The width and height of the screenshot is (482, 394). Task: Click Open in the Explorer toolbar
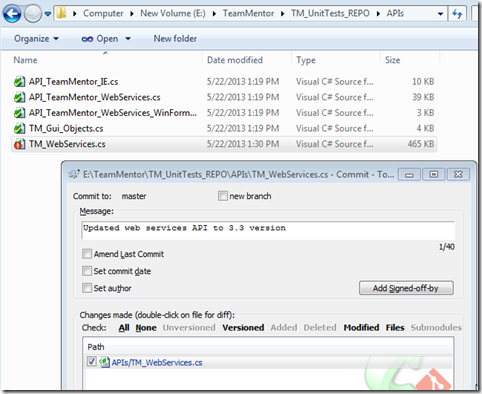click(100, 39)
